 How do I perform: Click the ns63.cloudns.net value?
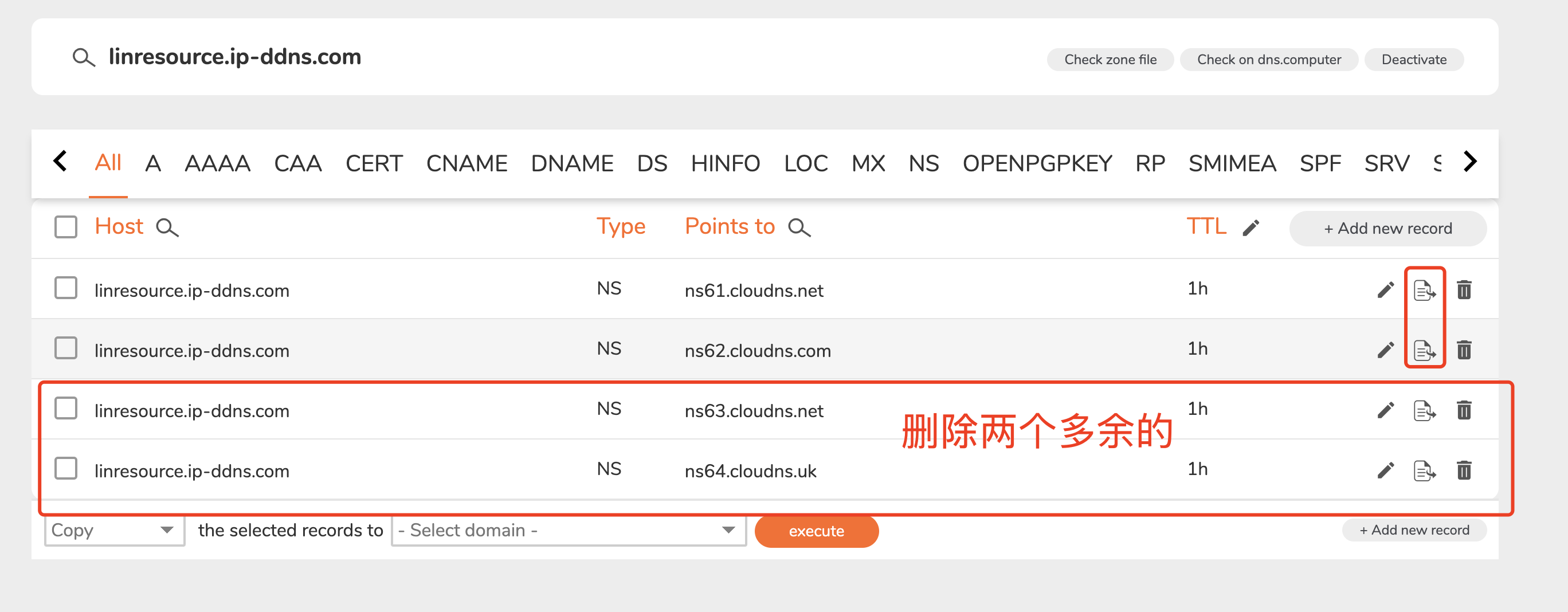[x=754, y=411]
